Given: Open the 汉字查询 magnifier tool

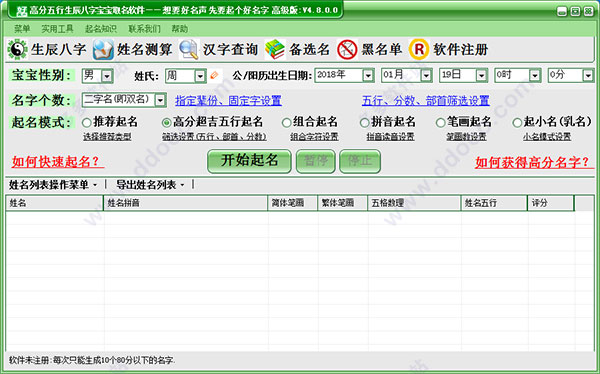Looking at the screenshot, I should (x=189, y=49).
